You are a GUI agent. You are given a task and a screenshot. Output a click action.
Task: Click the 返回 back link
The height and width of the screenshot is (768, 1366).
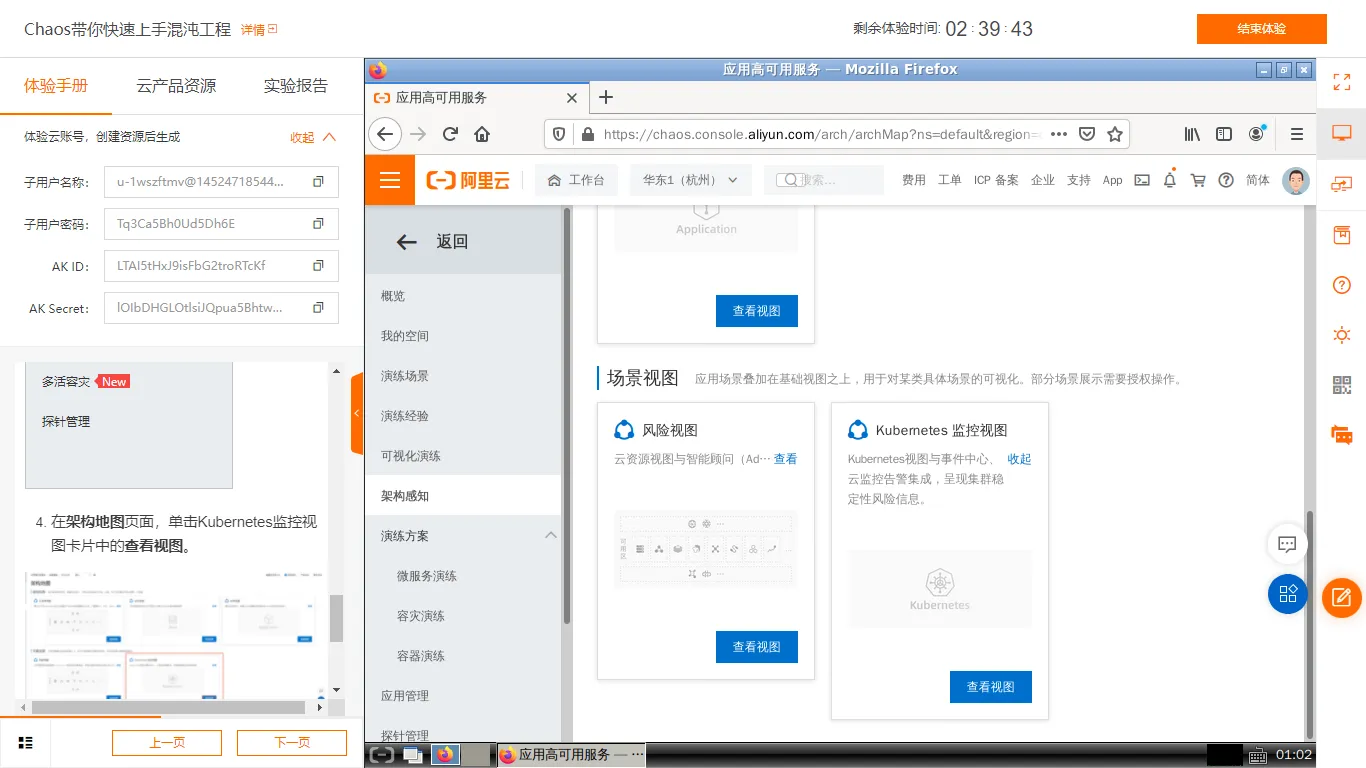click(433, 241)
